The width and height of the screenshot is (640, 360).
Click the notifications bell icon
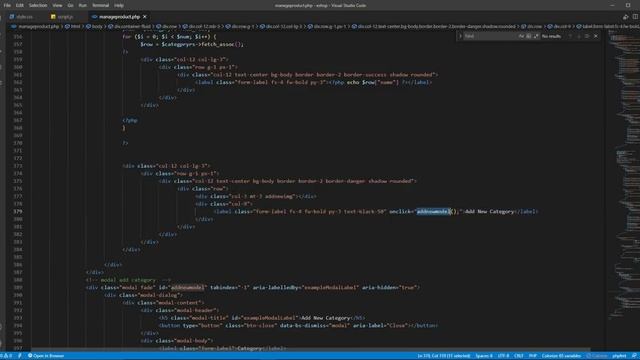(x=634, y=356)
